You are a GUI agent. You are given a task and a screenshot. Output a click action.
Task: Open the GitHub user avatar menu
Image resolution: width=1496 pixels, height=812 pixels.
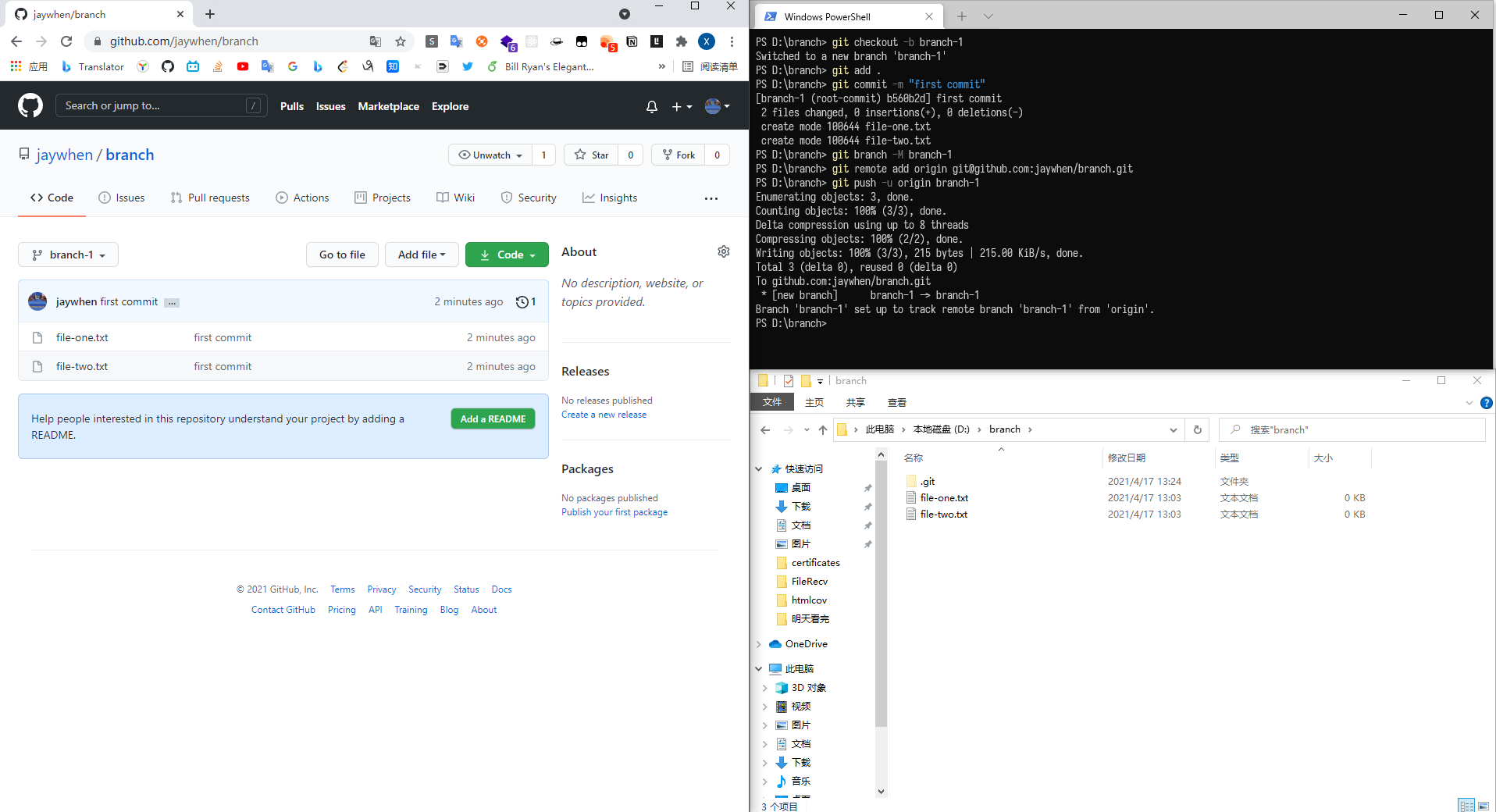click(717, 106)
